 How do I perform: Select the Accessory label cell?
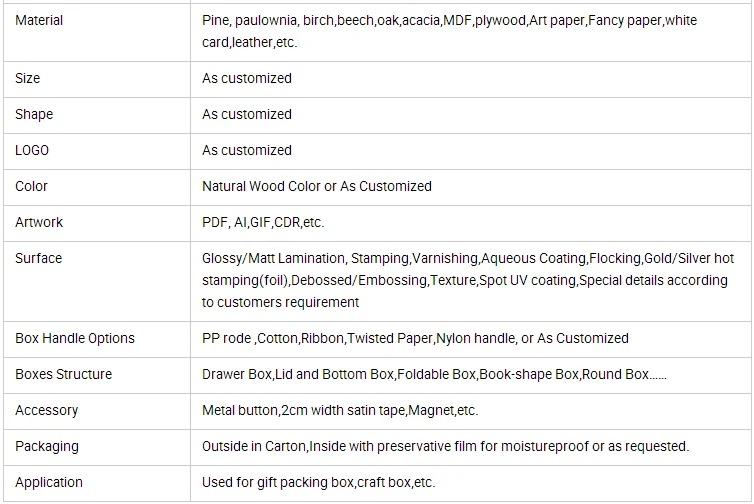[x=46, y=410]
